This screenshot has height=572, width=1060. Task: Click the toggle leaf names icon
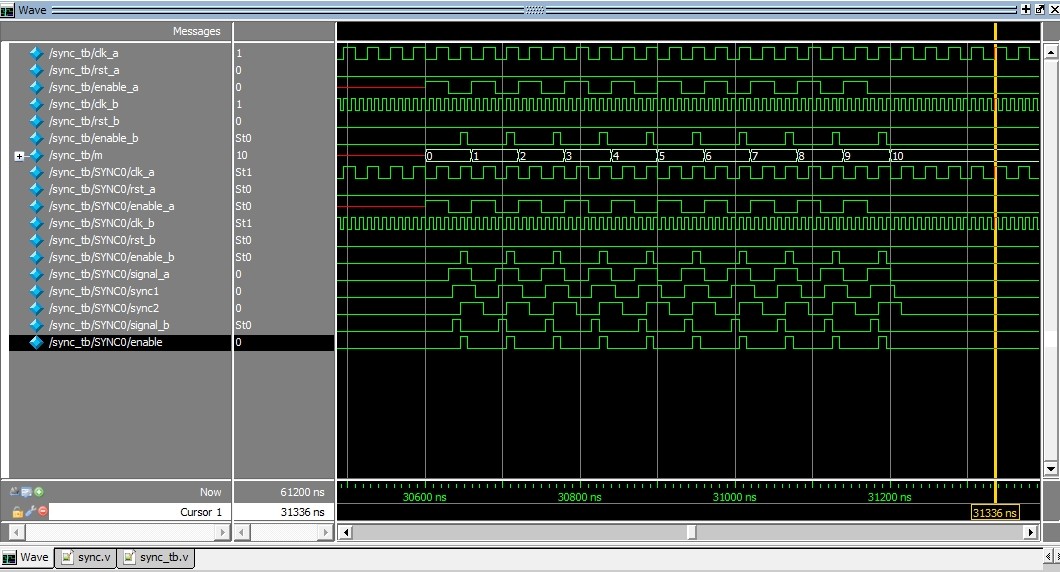[x=14, y=492]
